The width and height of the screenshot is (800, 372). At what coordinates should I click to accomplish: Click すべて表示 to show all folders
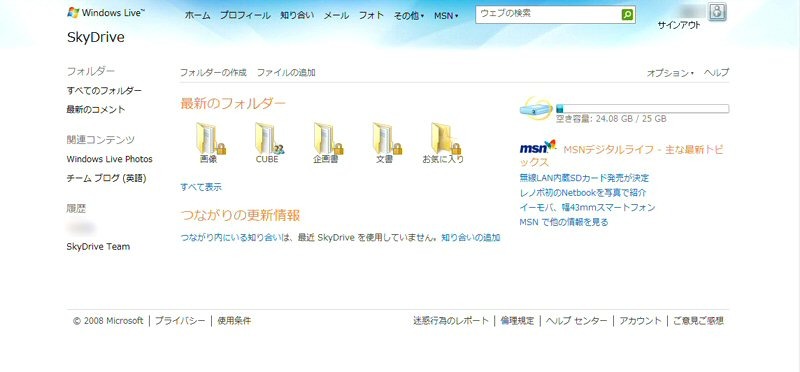(x=201, y=187)
